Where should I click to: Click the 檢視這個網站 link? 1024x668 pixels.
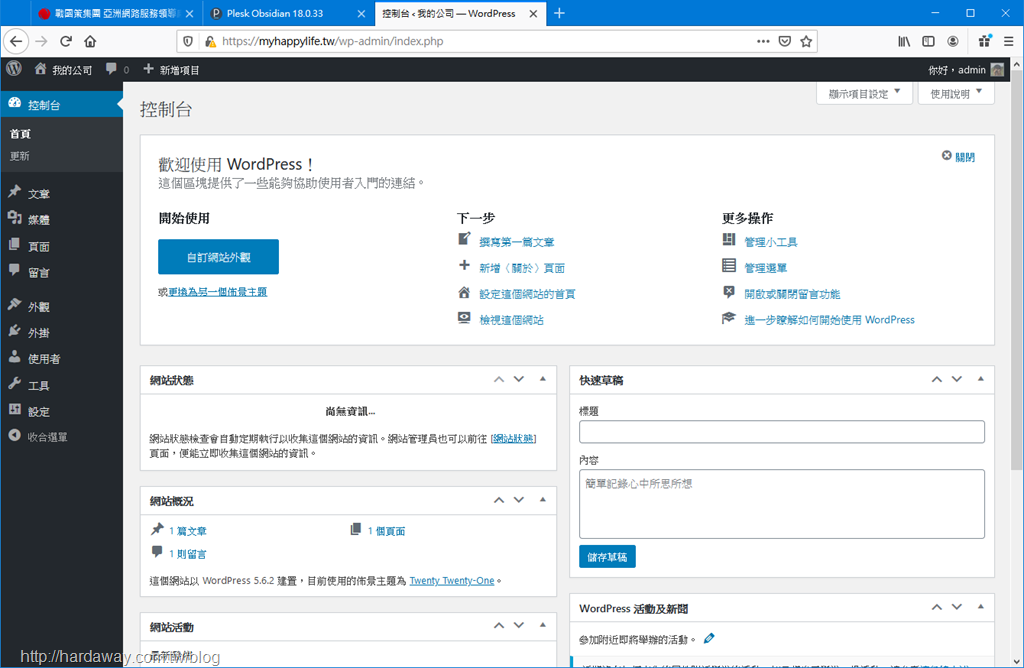(x=511, y=320)
